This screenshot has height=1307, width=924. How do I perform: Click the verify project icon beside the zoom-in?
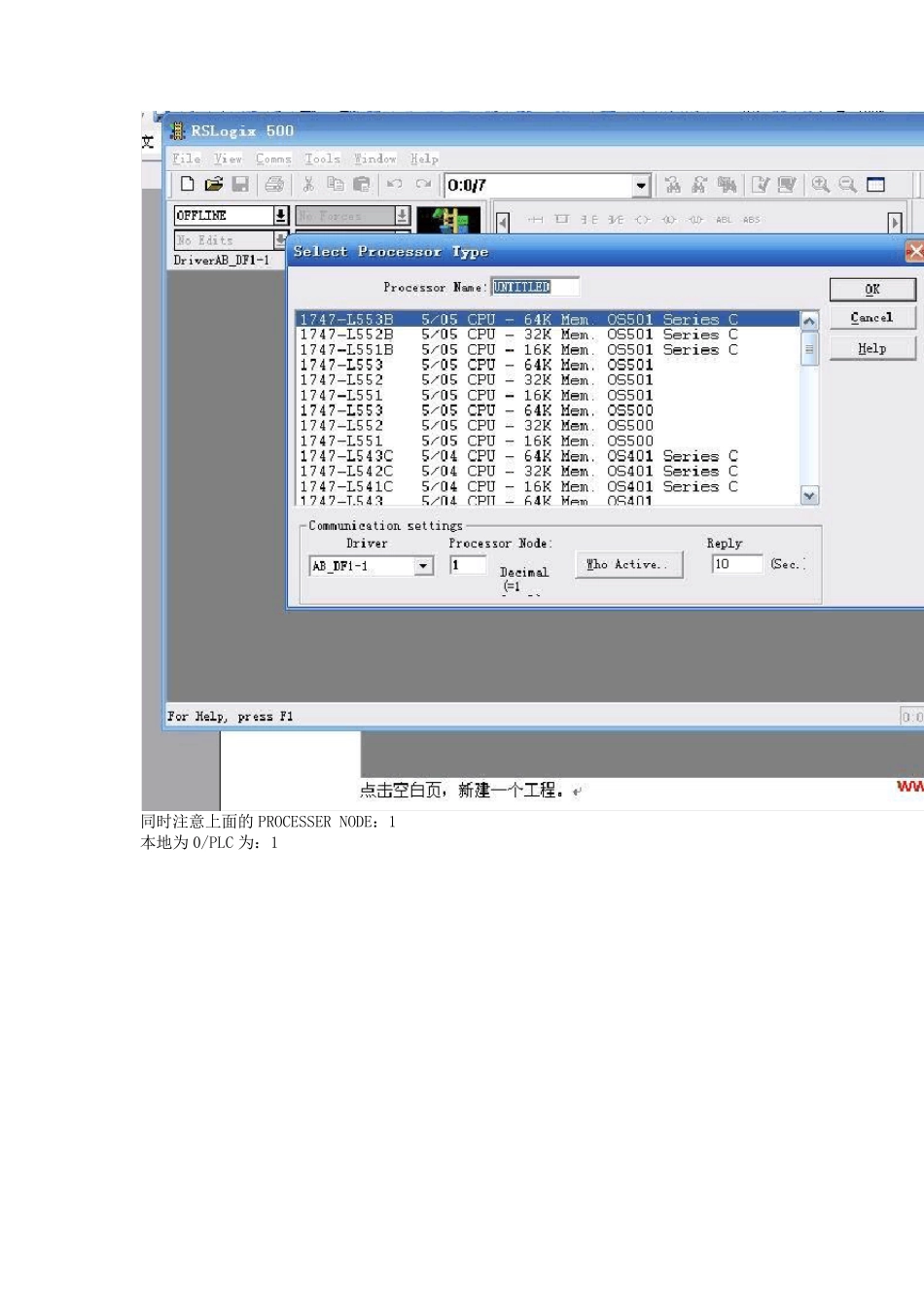pyautogui.click(x=787, y=185)
